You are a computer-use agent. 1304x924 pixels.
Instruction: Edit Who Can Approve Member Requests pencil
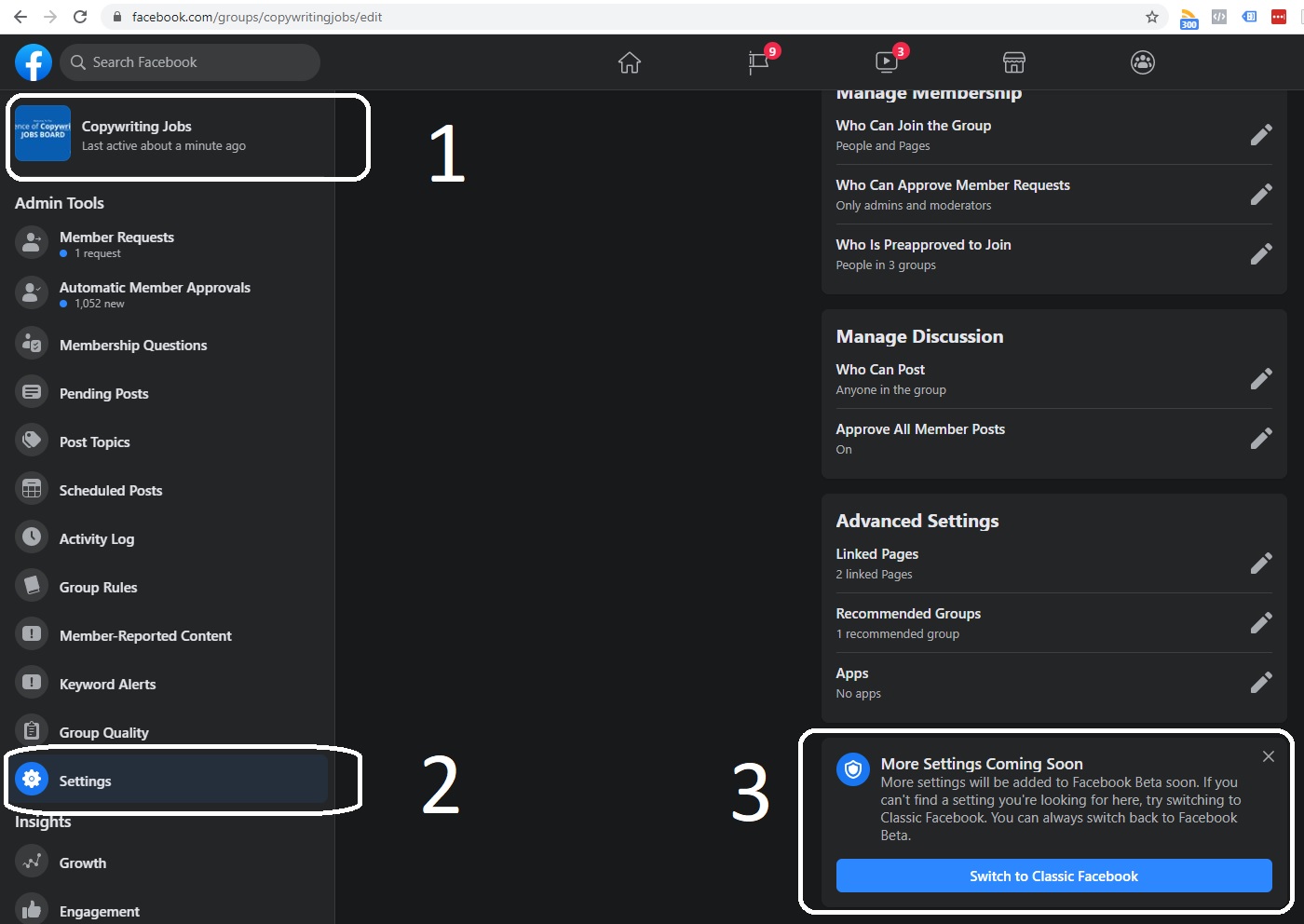pos(1261,195)
